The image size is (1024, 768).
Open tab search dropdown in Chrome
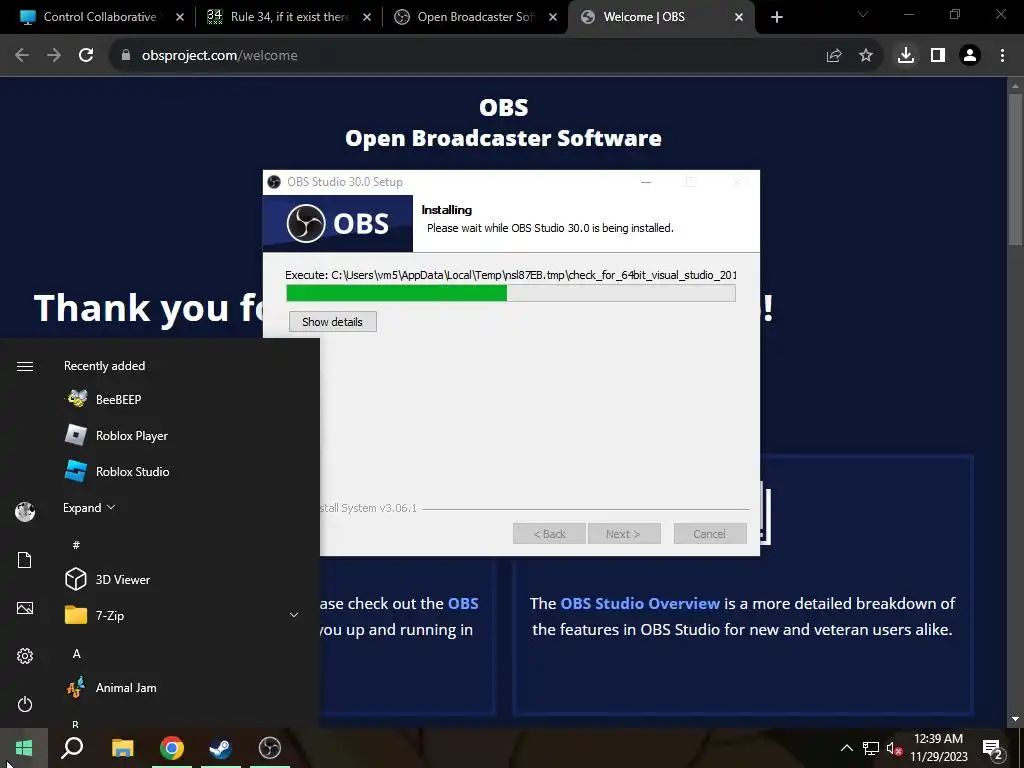pos(862,14)
